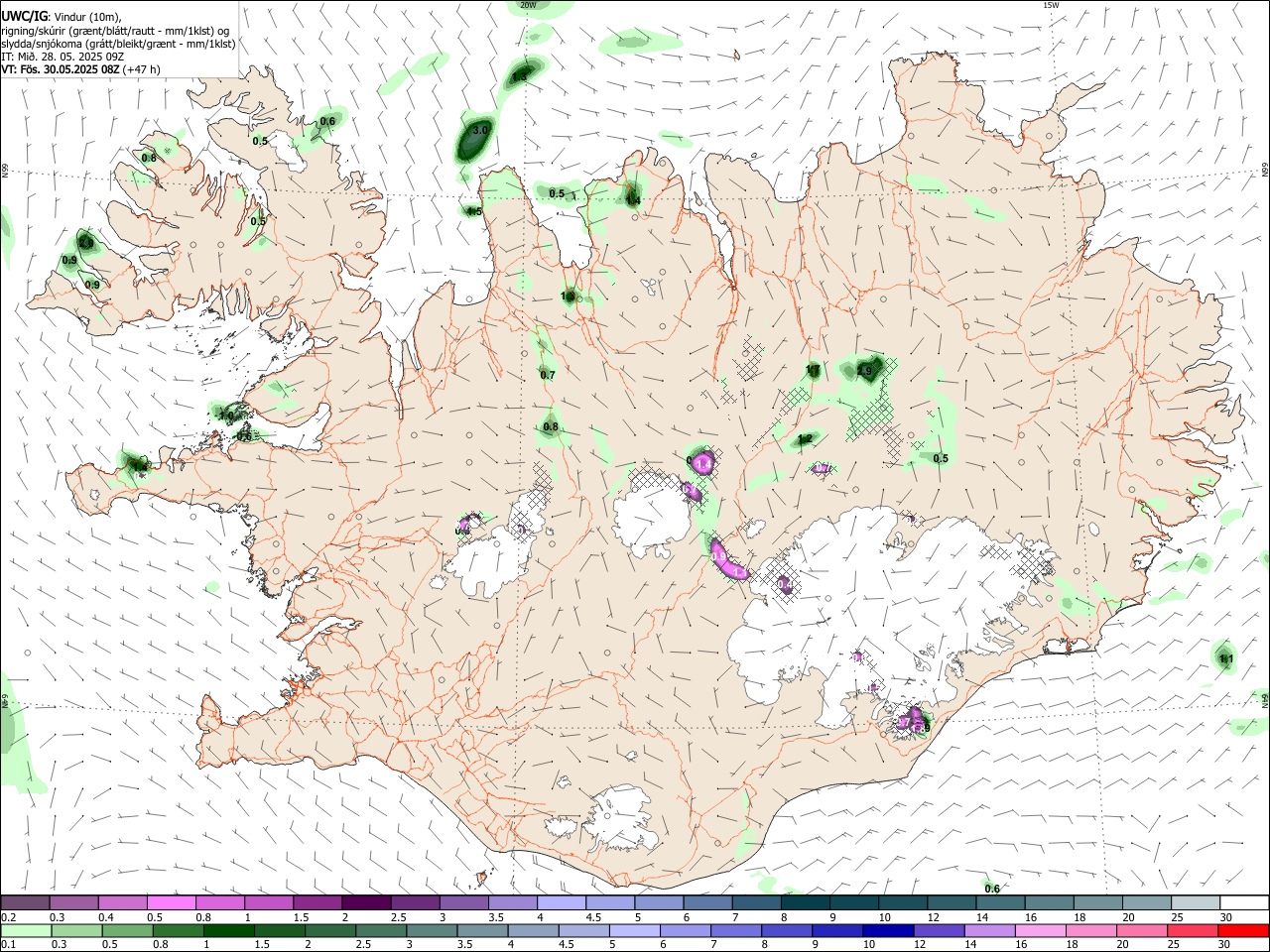Click the white 30 swatch in upper legend

pos(1243,902)
